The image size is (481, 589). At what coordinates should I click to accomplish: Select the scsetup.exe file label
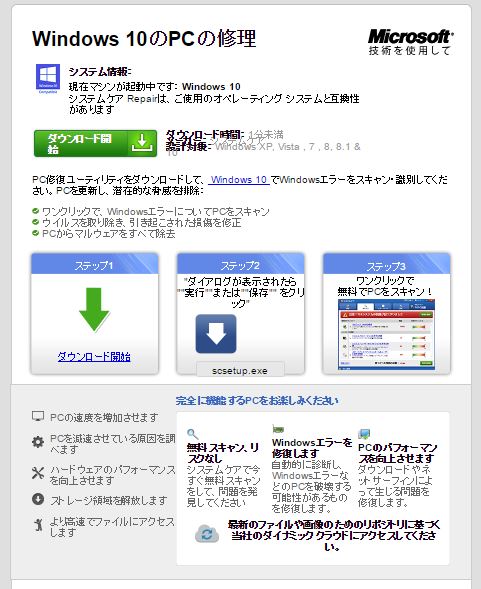click(x=240, y=370)
